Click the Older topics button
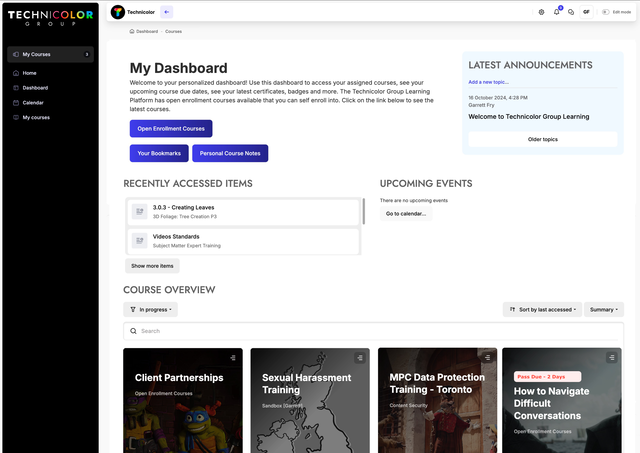This screenshot has width=640, height=453. (x=543, y=139)
